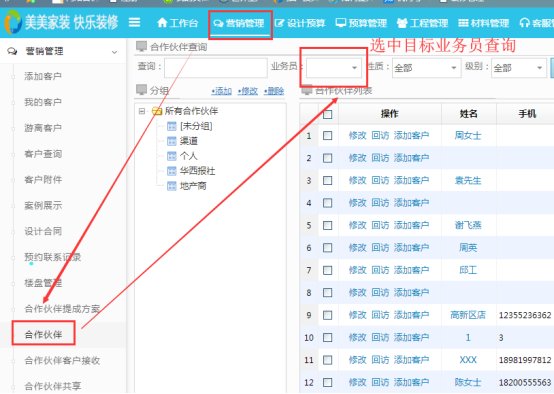Select 添加客户 in the sidebar

click(x=43, y=76)
